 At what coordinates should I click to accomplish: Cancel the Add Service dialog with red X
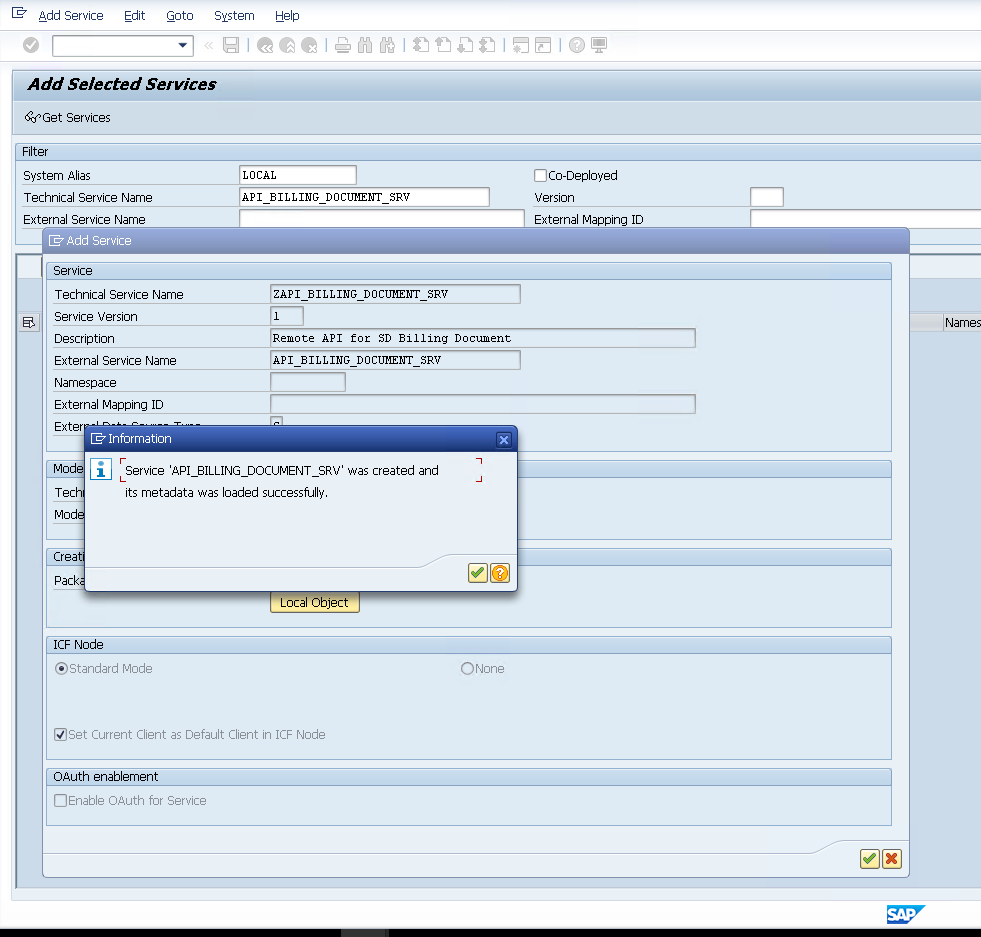coord(892,859)
